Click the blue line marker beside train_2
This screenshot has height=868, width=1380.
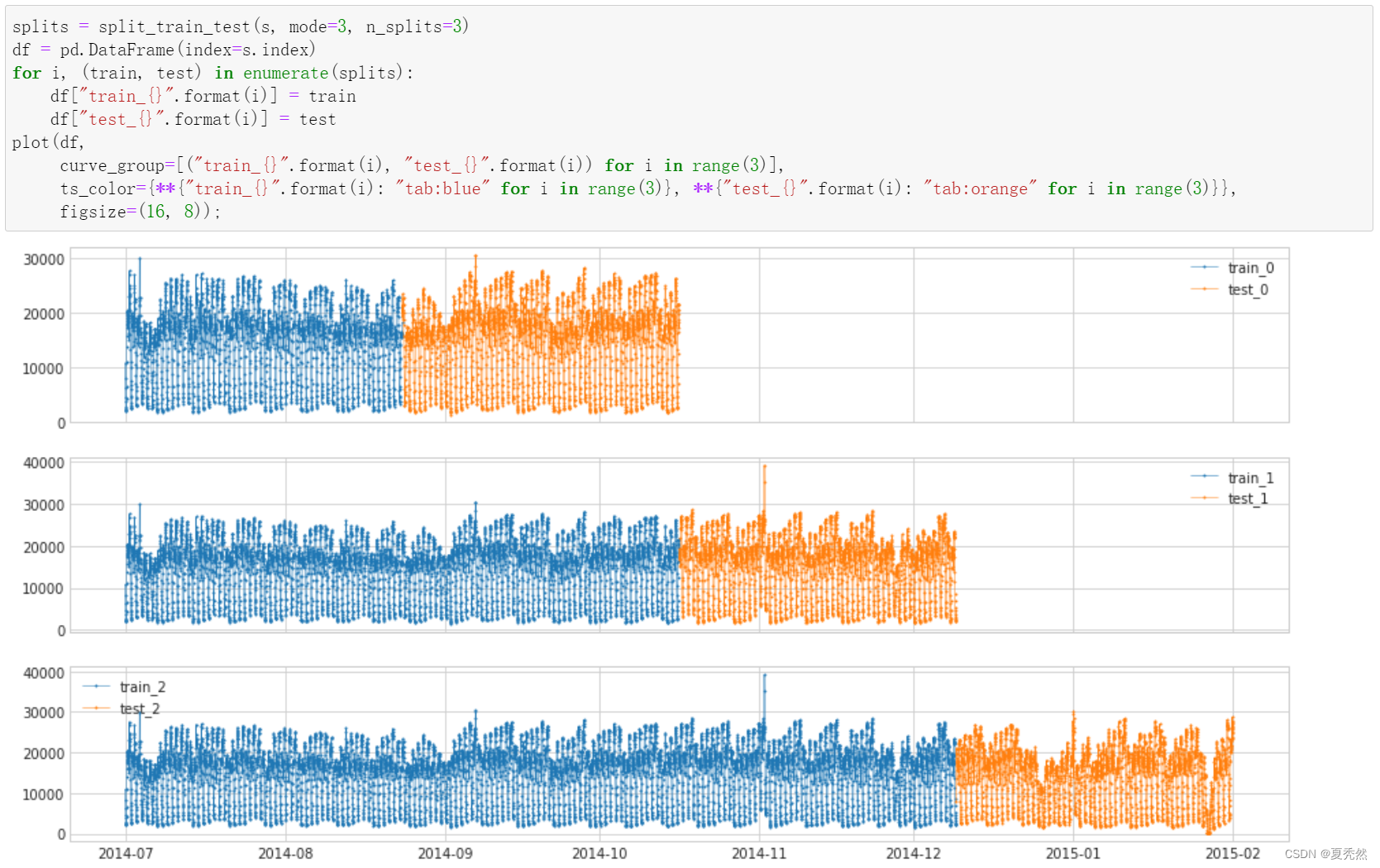click(97, 686)
